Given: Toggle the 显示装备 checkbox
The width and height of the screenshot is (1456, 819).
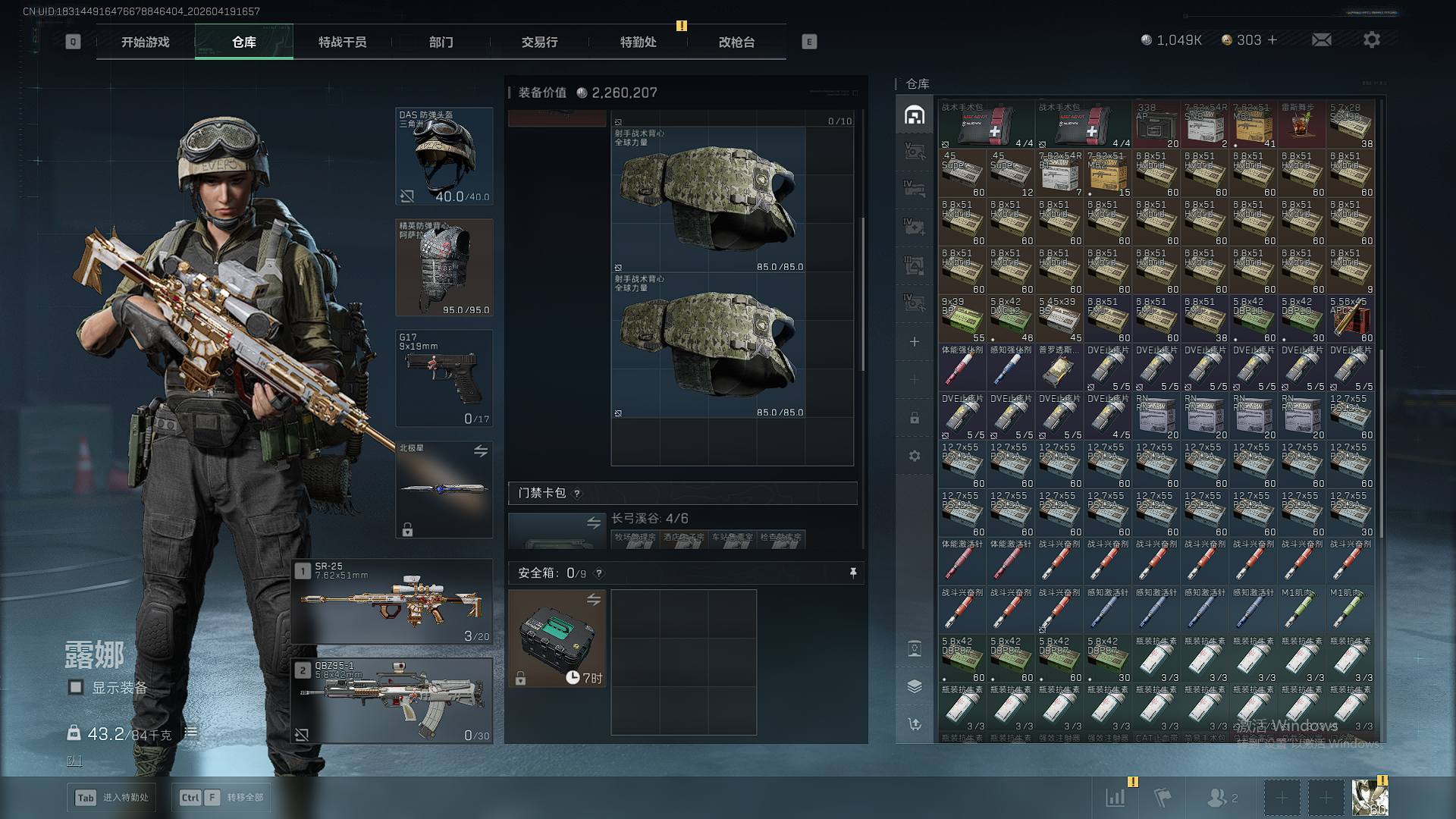Looking at the screenshot, I should 76,687.
